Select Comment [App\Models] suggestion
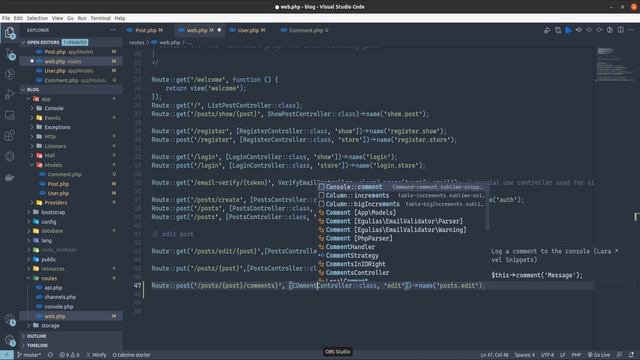 tap(402, 213)
